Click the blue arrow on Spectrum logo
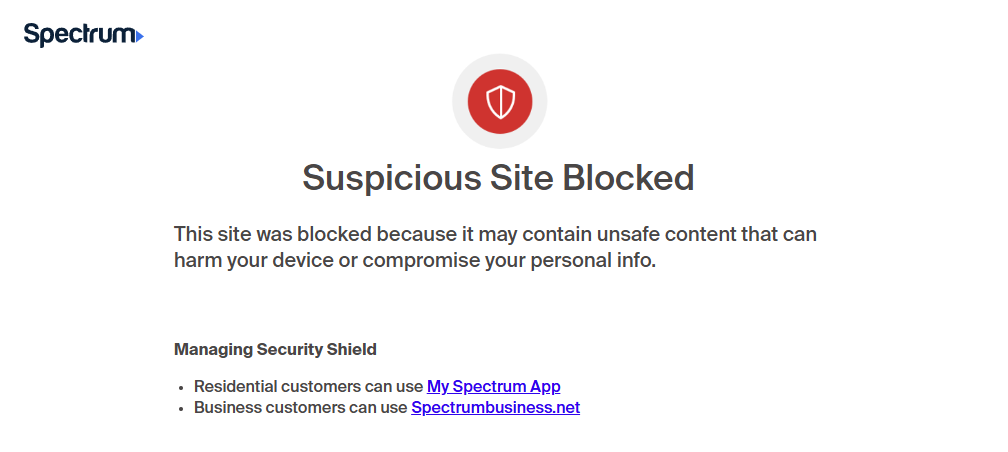This screenshot has height=452, width=1008. [140, 37]
